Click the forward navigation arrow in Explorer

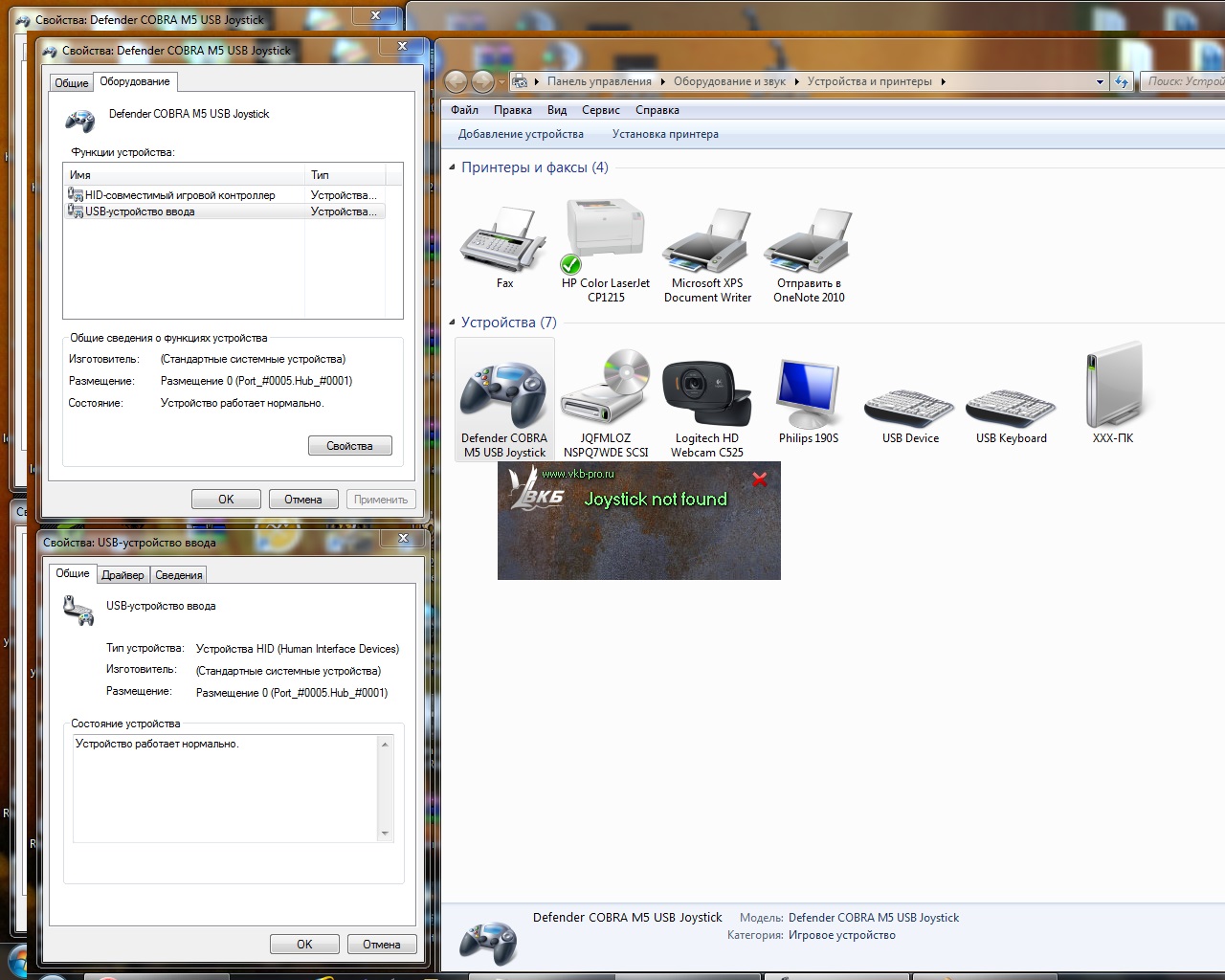(x=483, y=81)
